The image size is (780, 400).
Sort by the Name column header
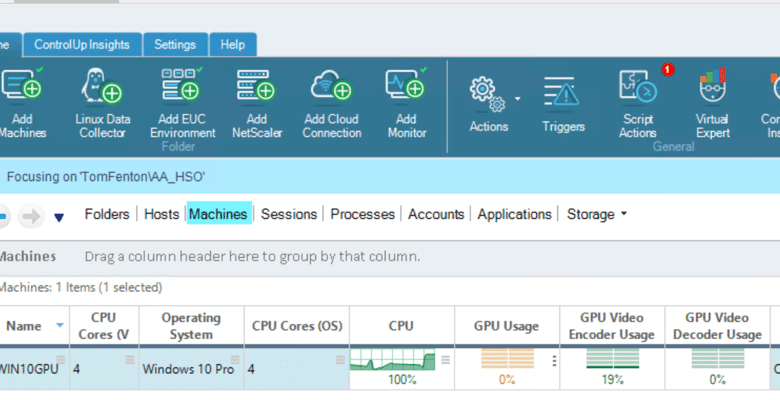point(24,326)
